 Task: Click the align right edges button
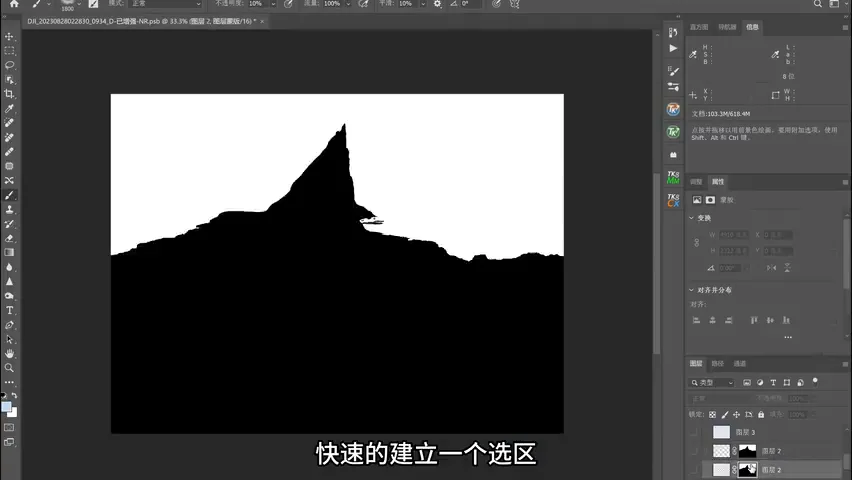click(729, 320)
